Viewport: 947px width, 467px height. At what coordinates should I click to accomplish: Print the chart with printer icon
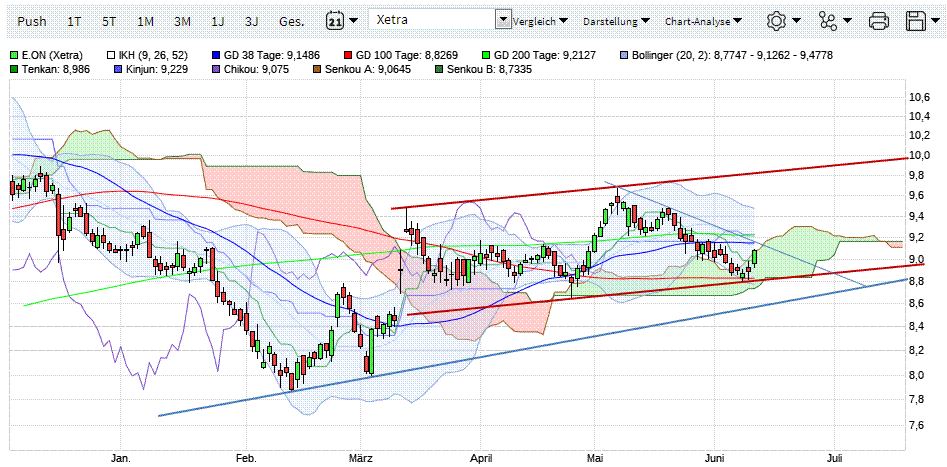(879, 21)
